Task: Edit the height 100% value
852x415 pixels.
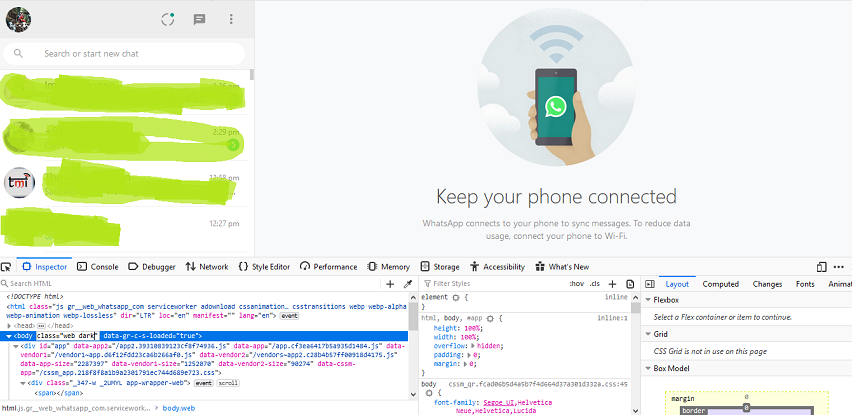Action: point(470,329)
